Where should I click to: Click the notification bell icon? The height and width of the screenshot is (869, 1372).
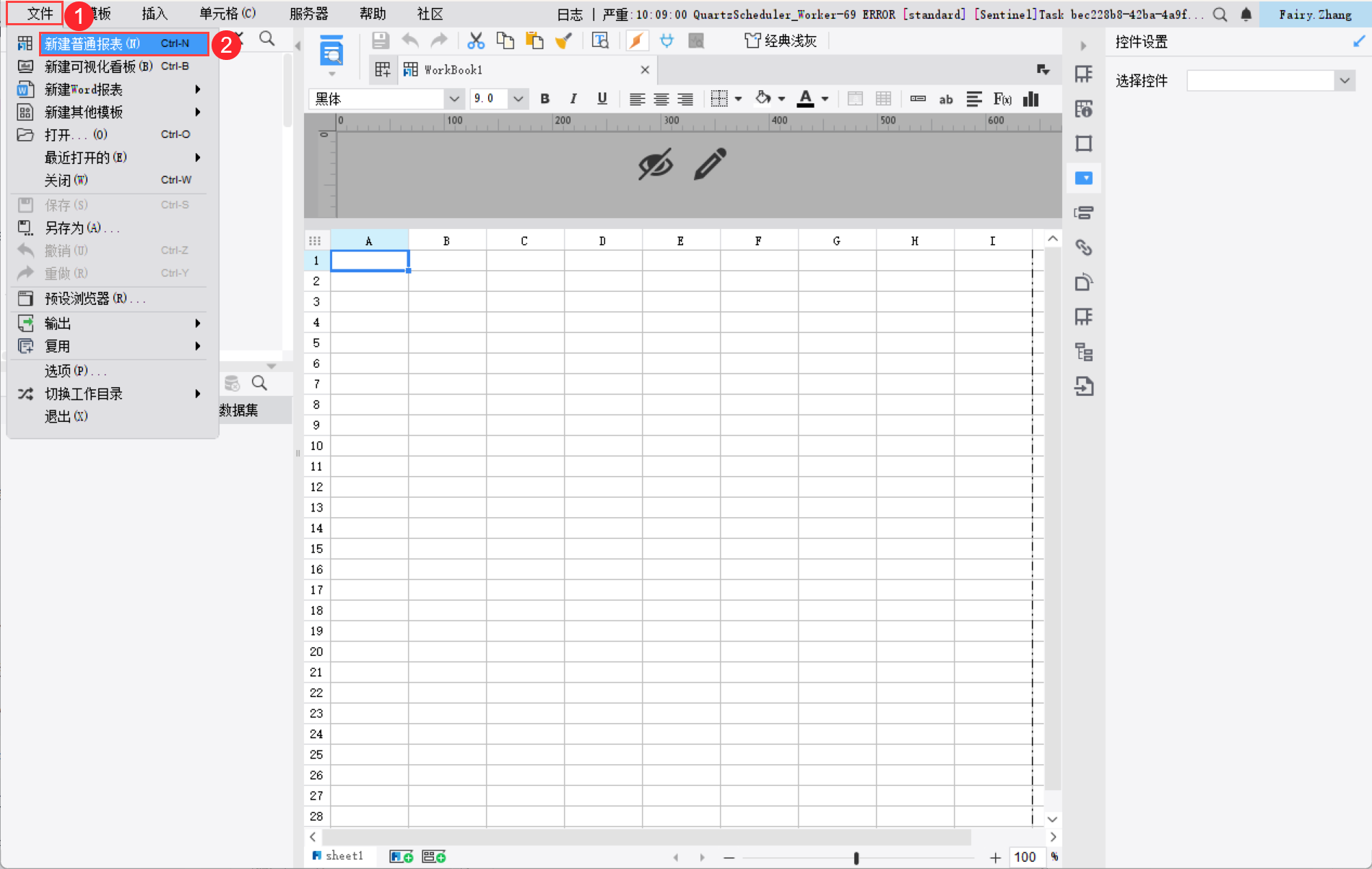[x=1246, y=14]
